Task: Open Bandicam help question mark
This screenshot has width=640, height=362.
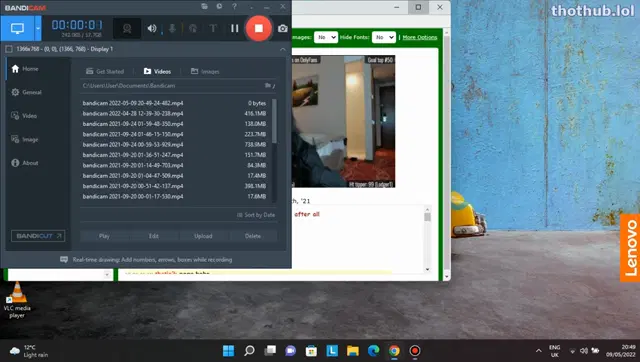Action: 234,6
